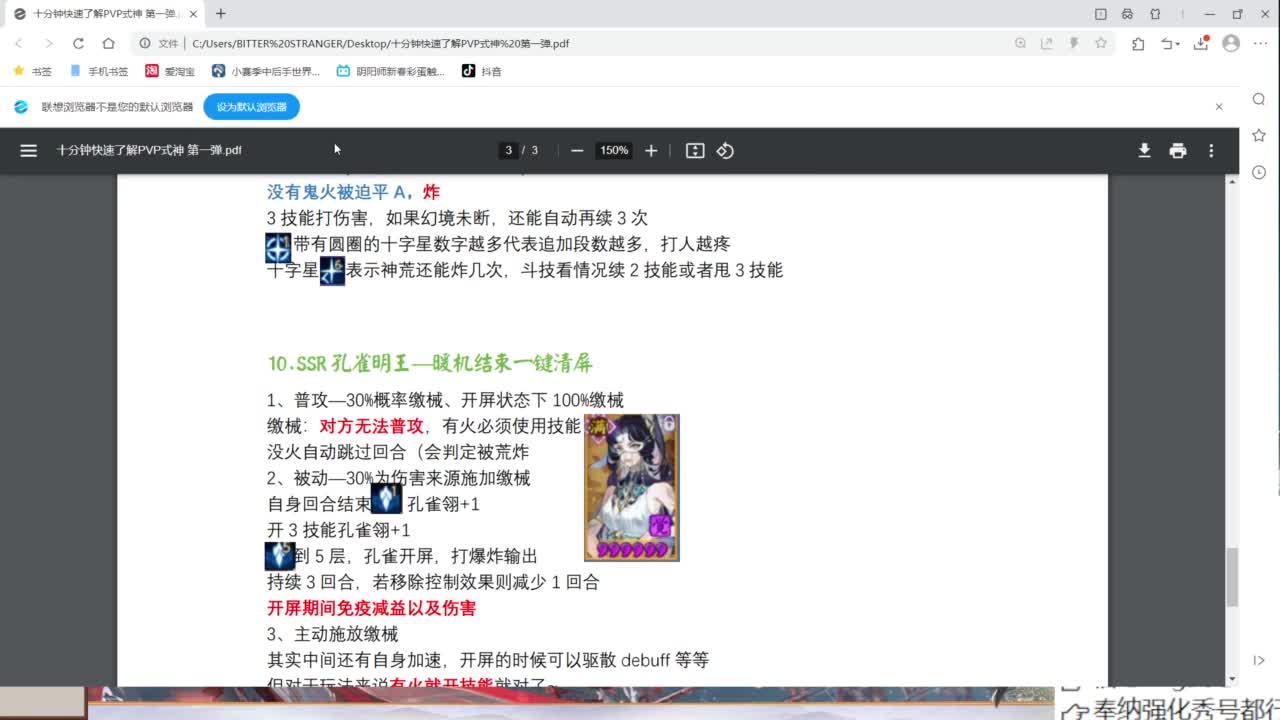
Task: Refresh the current page
Action: point(79,43)
